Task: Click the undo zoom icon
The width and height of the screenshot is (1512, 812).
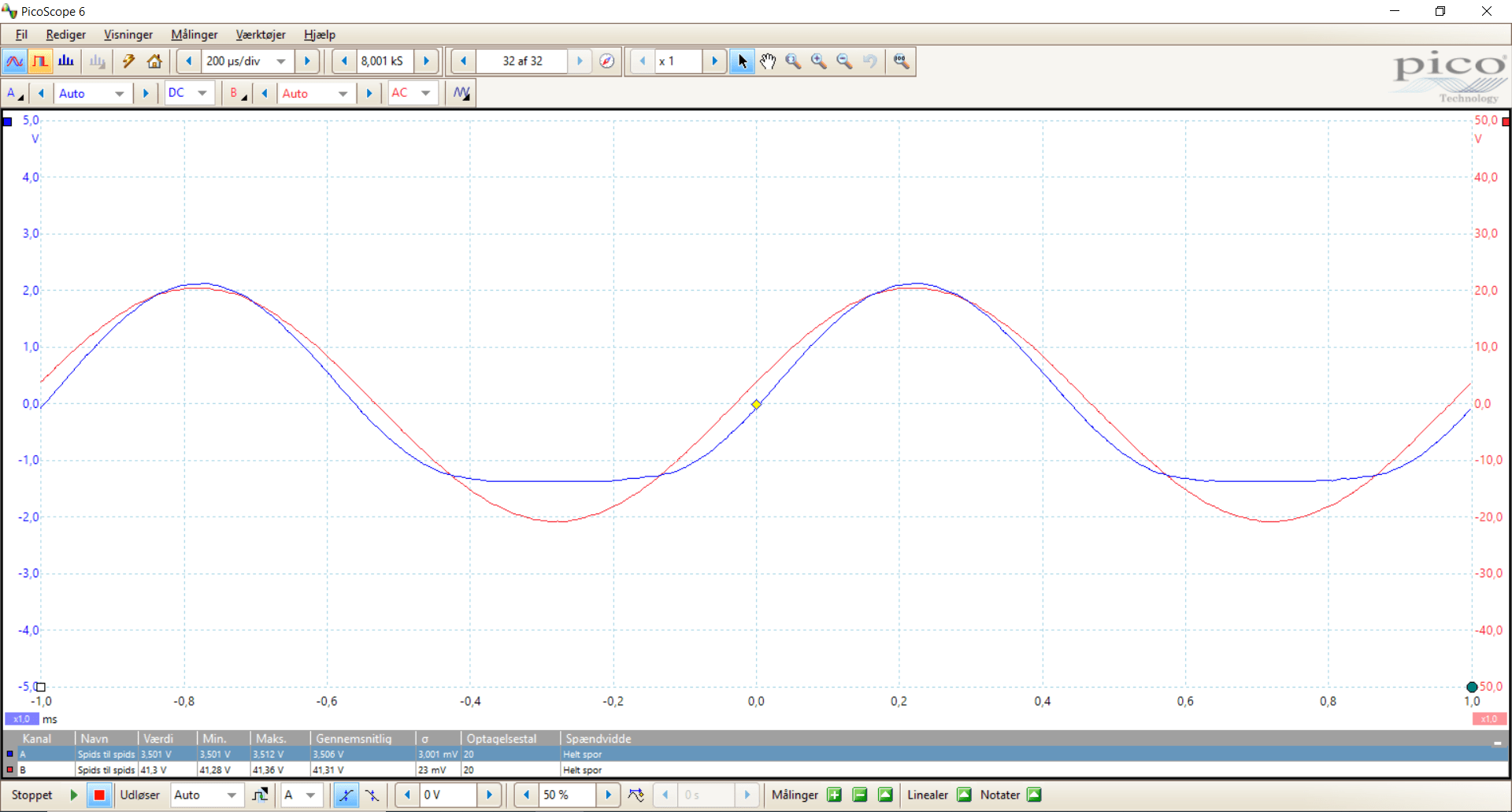Action: pyautogui.click(x=870, y=61)
